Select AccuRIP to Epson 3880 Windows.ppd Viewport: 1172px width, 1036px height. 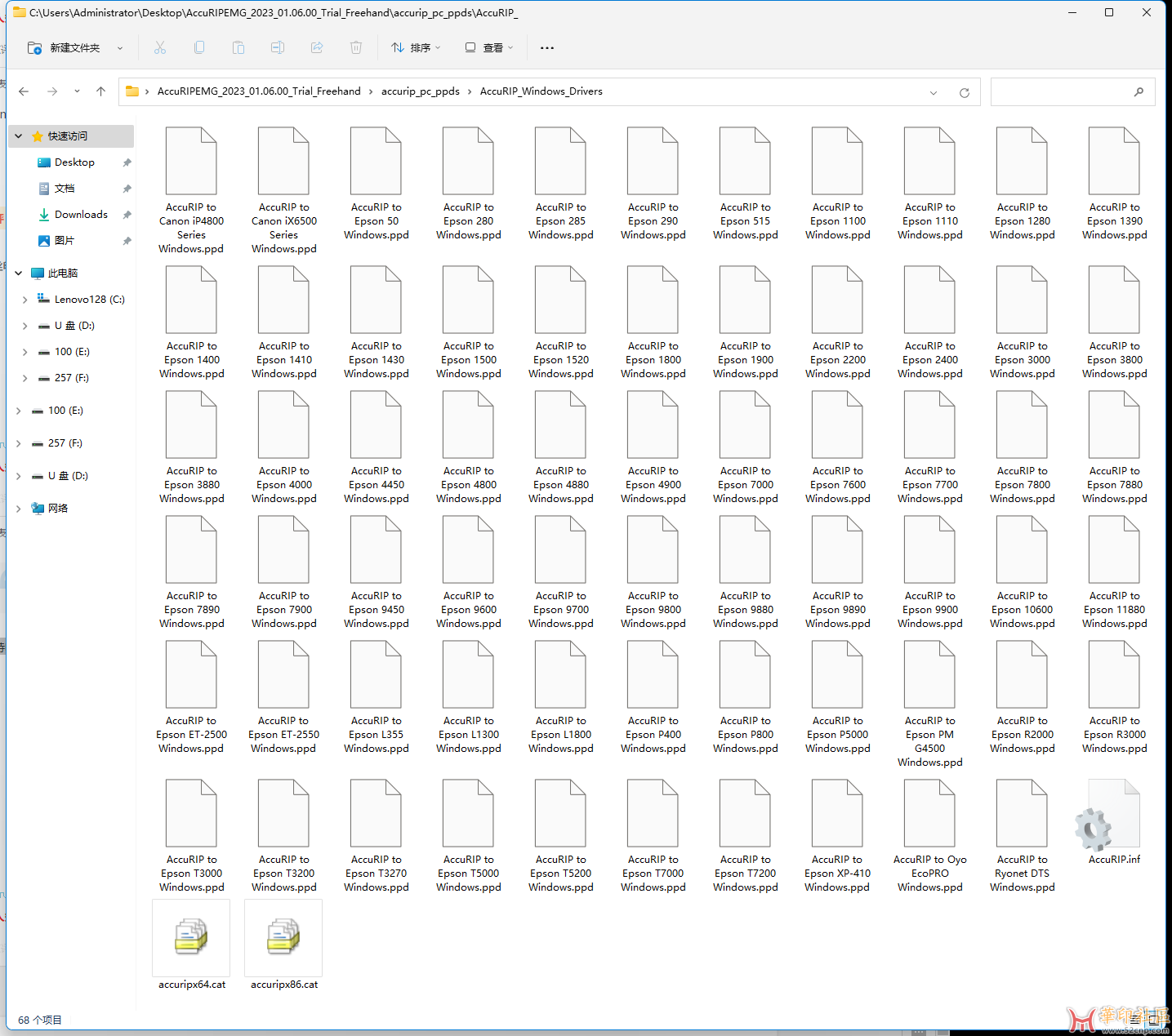pos(192,447)
